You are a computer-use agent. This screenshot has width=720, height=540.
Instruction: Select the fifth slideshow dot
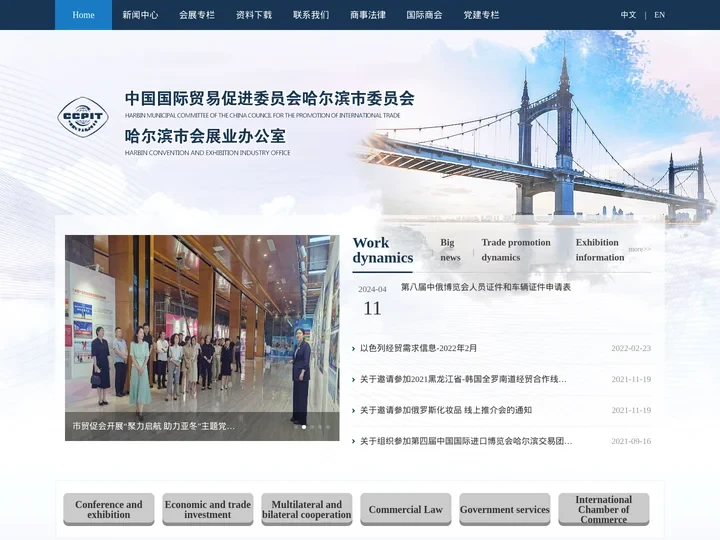click(328, 427)
